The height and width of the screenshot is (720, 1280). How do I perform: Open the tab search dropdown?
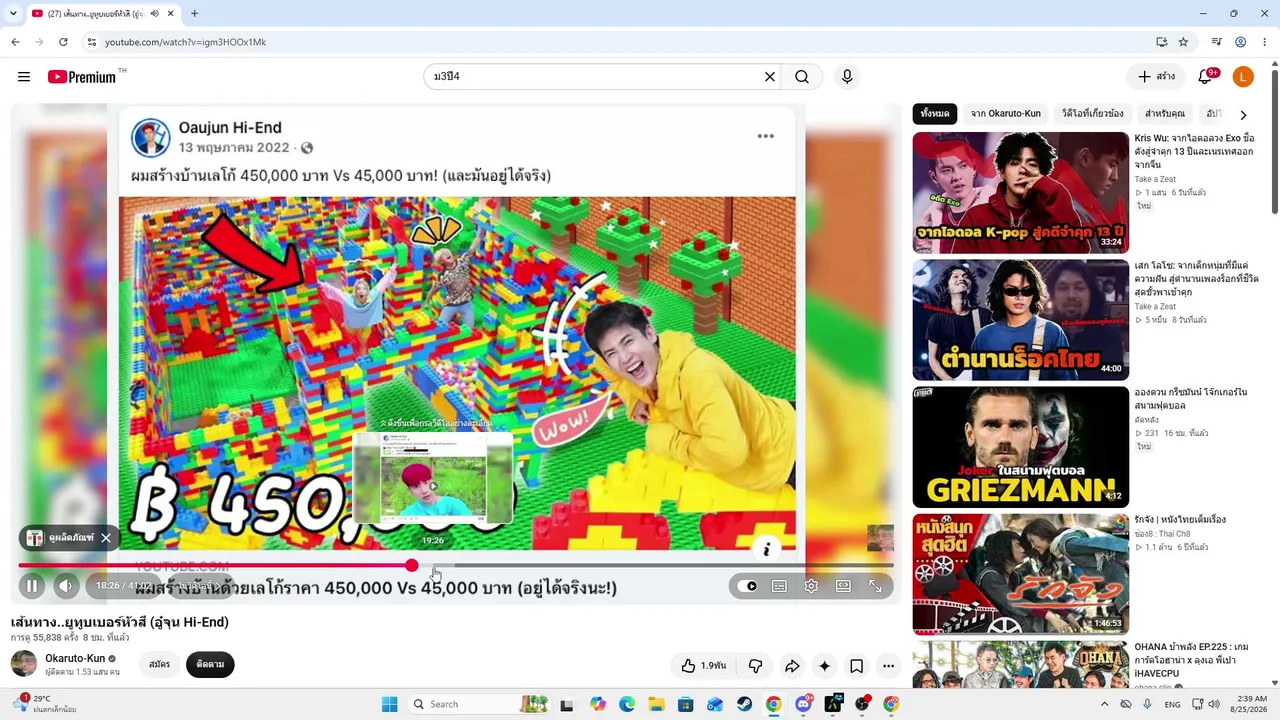click(14, 14)
